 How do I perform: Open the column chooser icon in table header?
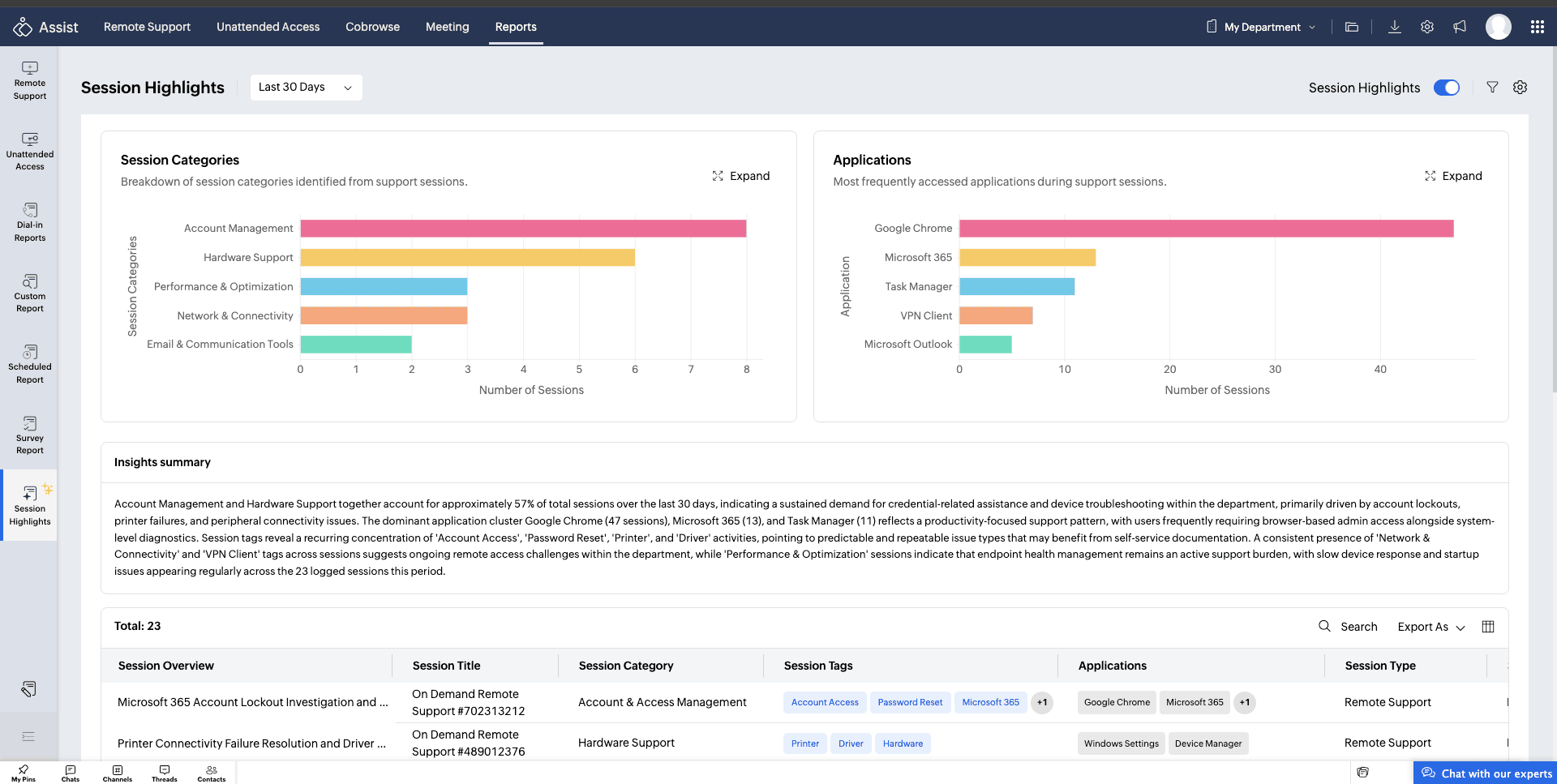[x=1488, y=627]
